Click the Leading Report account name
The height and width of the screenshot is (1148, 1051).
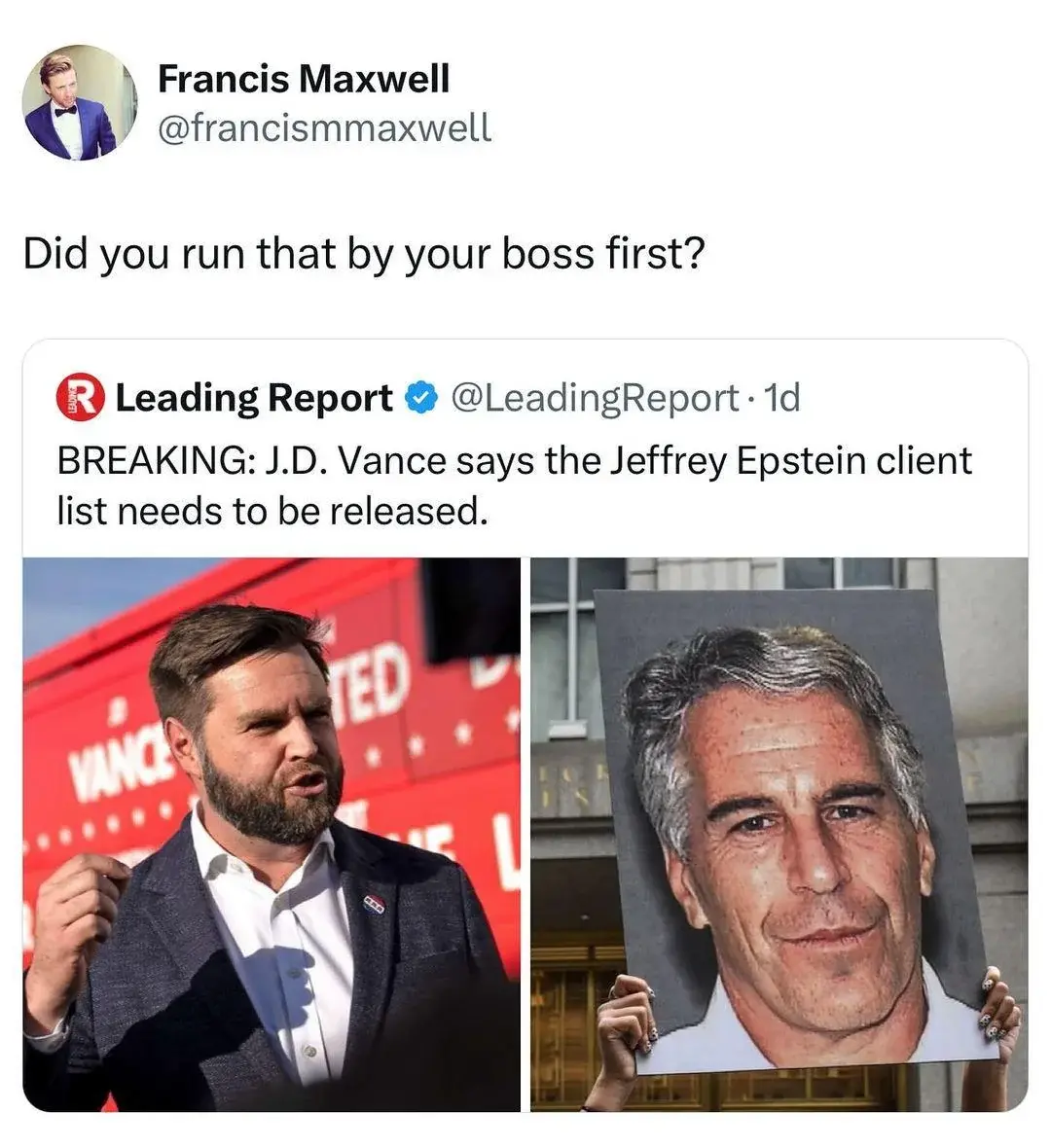click(x=254, y=398)
